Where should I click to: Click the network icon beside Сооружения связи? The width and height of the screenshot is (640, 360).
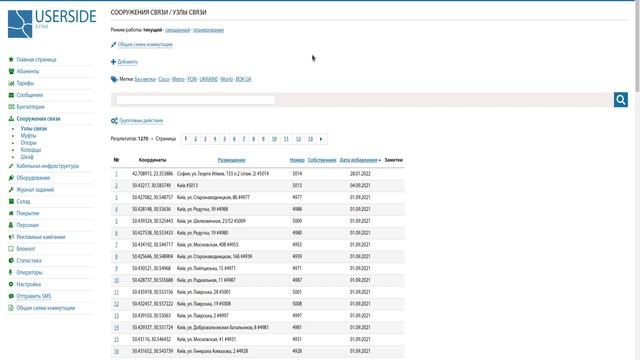[11, 119]
